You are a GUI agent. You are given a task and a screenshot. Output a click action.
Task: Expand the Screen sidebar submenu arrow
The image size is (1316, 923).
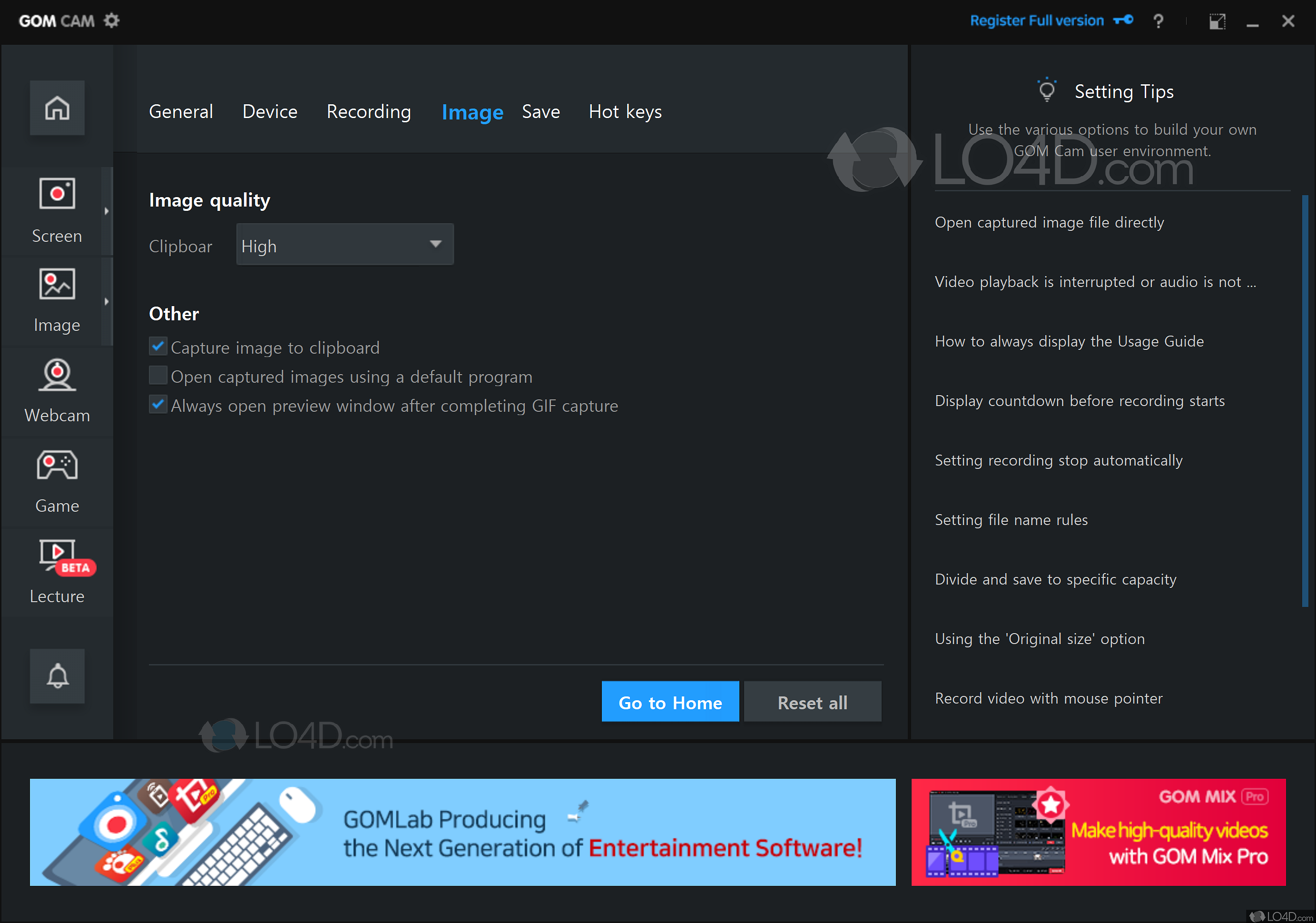click(x=107, y=211)
